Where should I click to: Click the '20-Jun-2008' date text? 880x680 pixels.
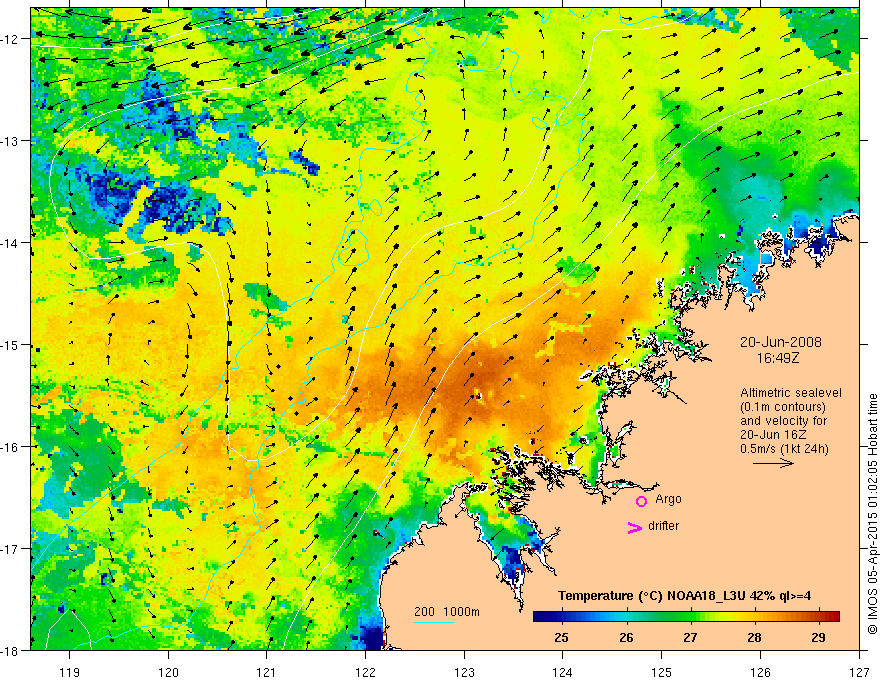pos(781,342)
